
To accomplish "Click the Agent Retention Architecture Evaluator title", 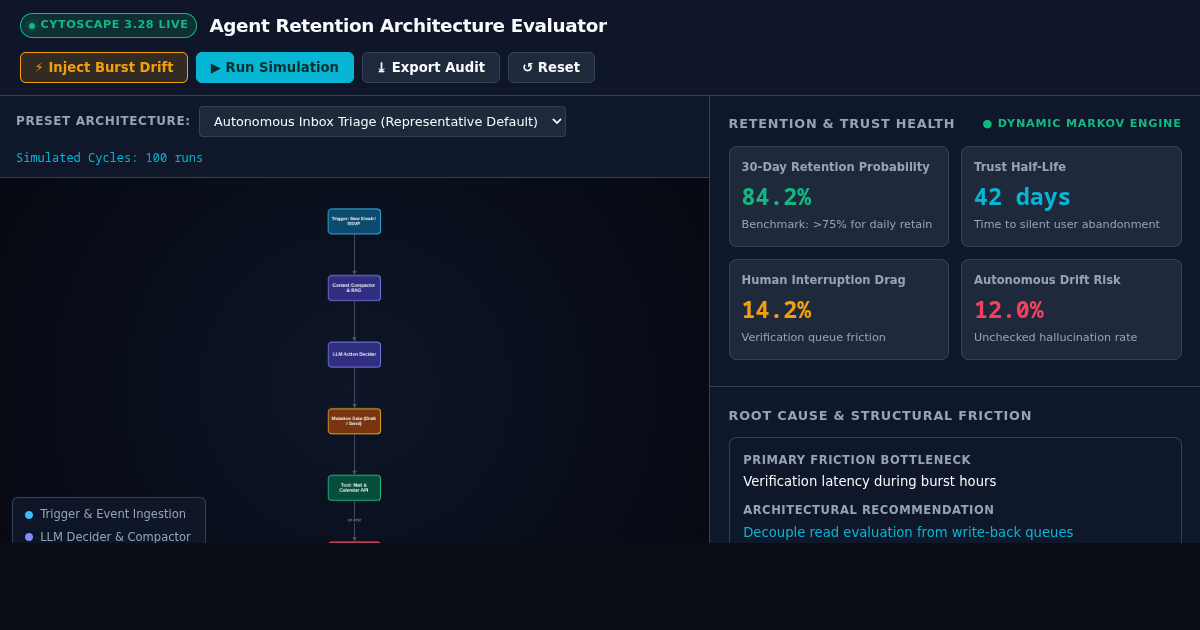I will pos(408,26).
